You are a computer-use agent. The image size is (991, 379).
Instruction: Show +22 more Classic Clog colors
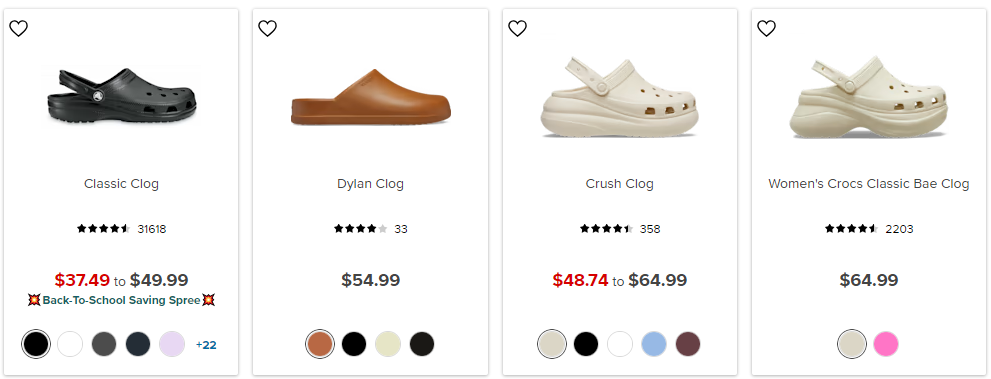tap(206, 345)
